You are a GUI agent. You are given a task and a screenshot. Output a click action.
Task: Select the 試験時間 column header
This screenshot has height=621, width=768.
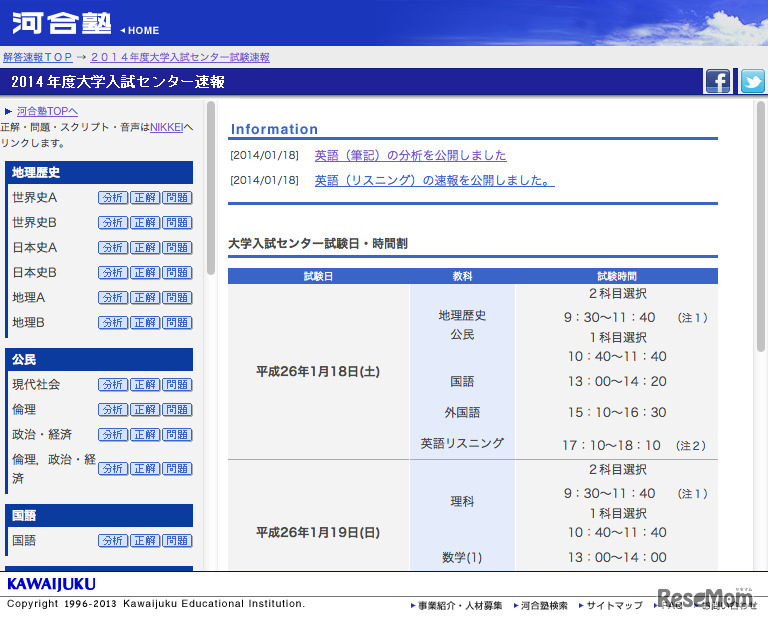[617, 276]
